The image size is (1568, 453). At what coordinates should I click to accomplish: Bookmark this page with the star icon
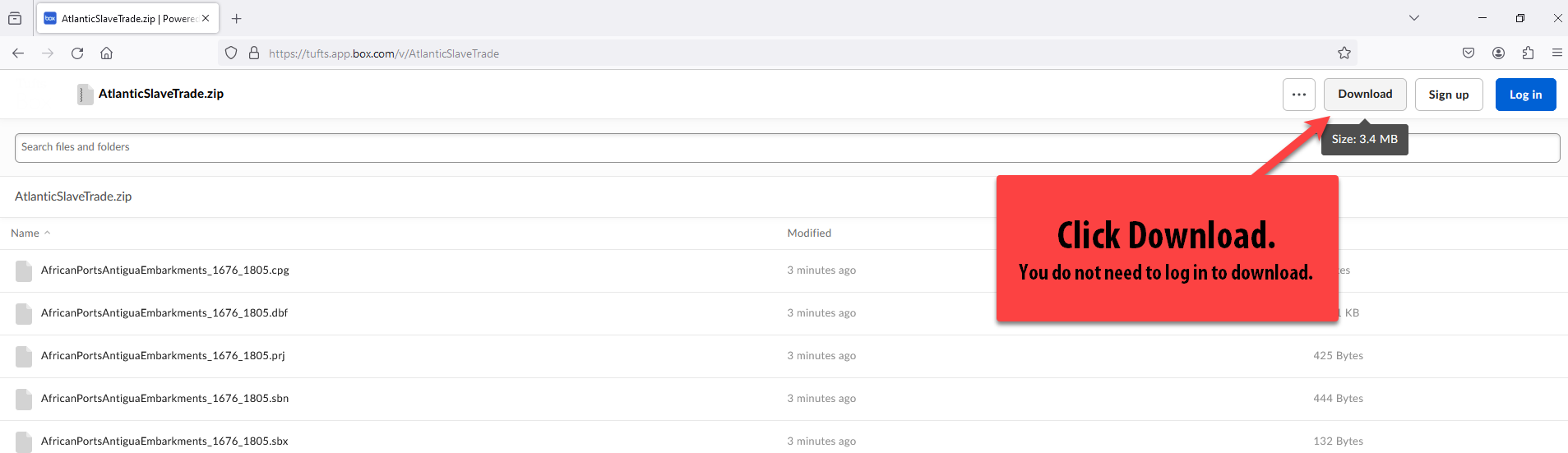point(1344,53)
